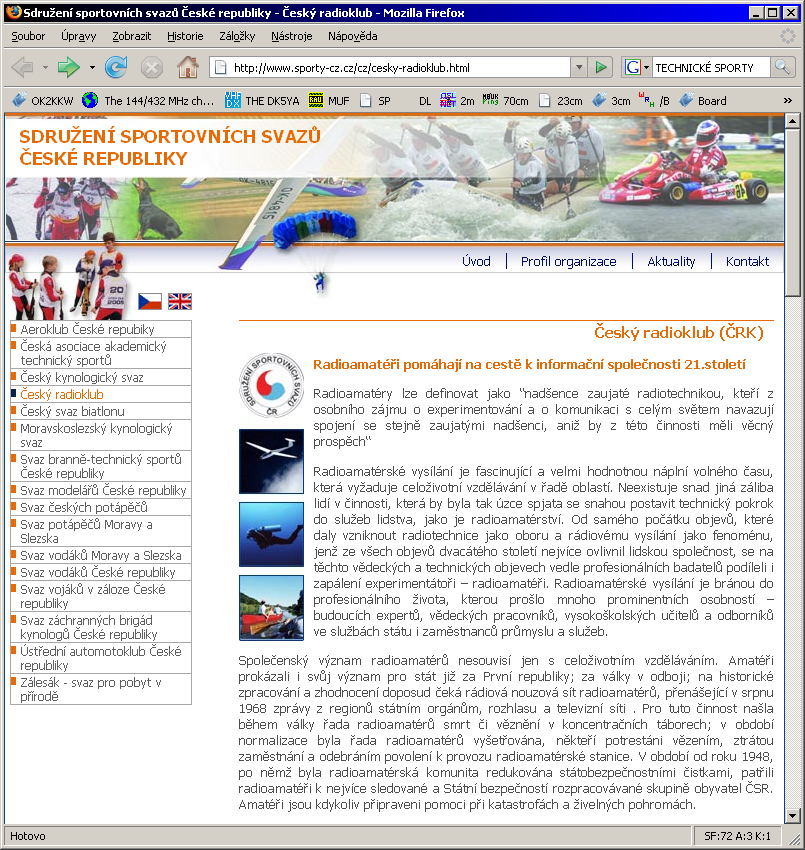
Task: Open the Úpravy menu
Action: 79,36
